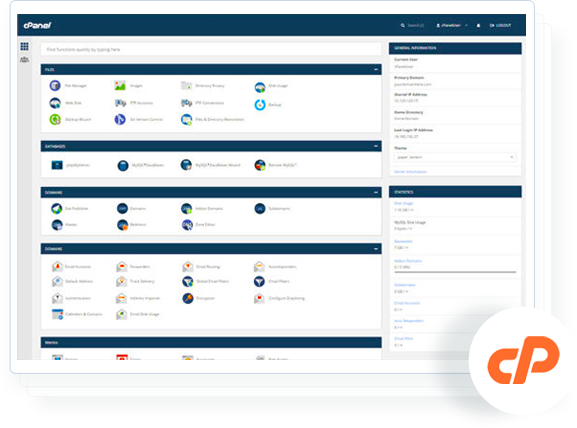The height and width of the screenshot is (428, 577).
Task: Open MySQL Databases icon
Action: point(123,166)
